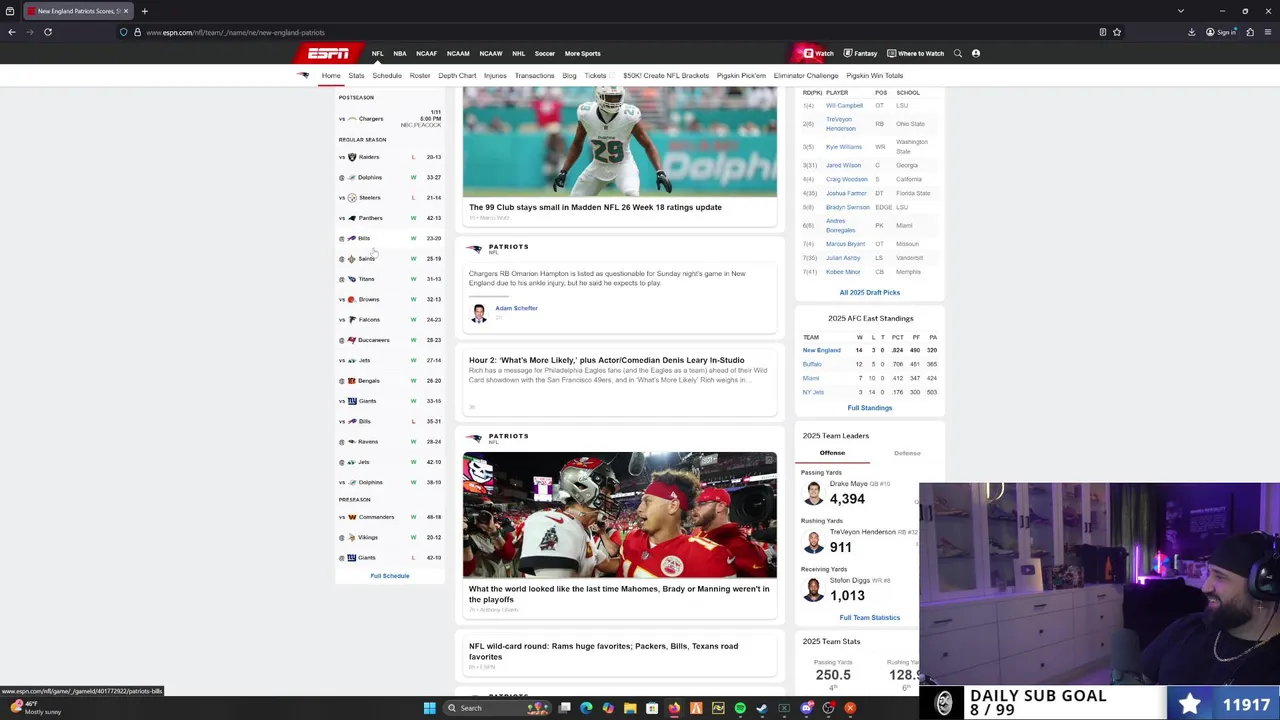1280x720 pixels.
Task: Open the browser downloads icon
Action: click(x=1191, y=32)
